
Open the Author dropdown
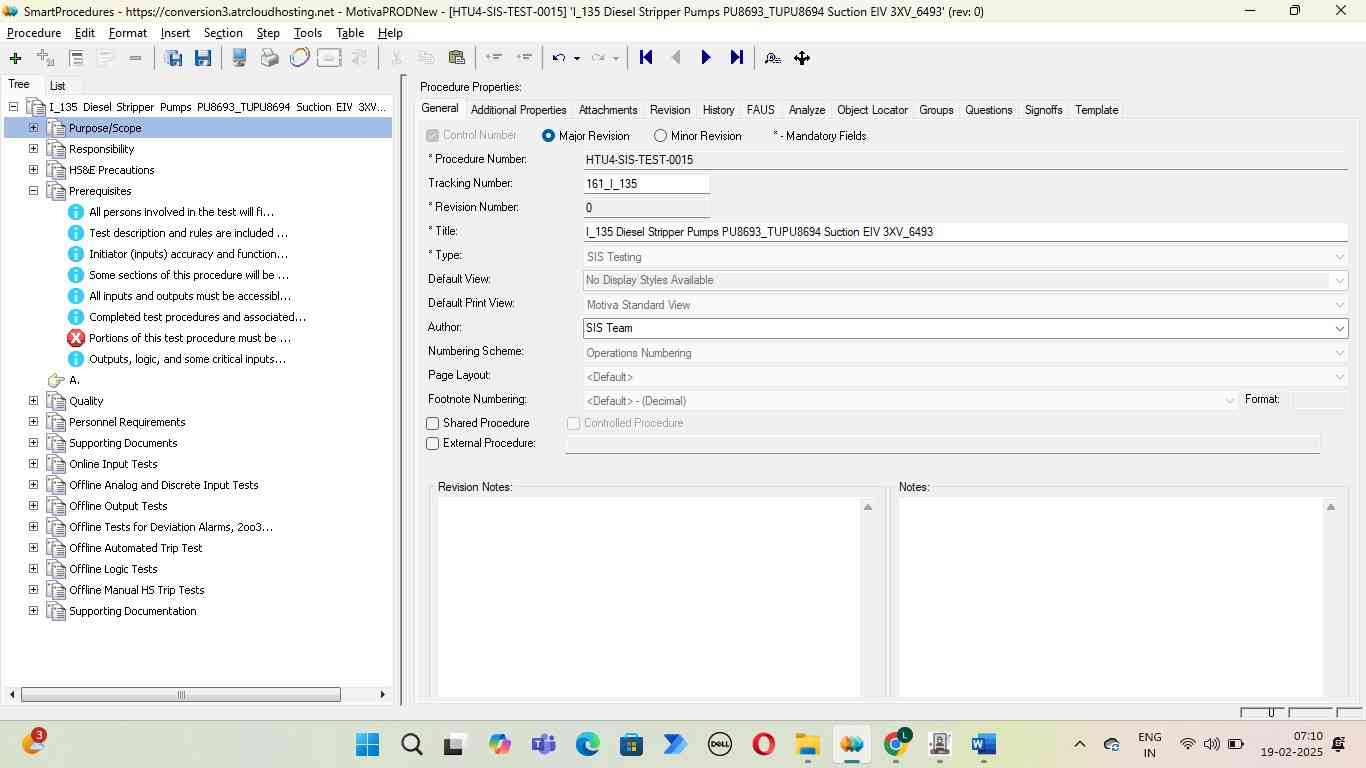coord(1339,328)
